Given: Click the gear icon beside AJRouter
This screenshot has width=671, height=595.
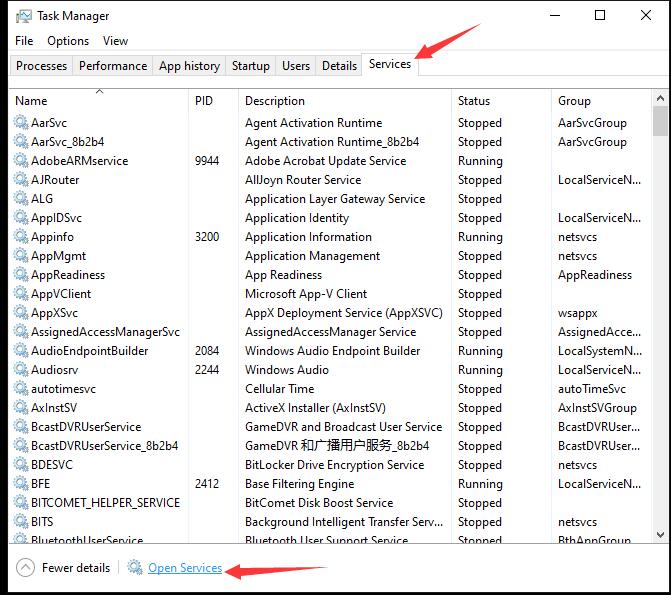Looking at the screenshot, I should (21, 179).
